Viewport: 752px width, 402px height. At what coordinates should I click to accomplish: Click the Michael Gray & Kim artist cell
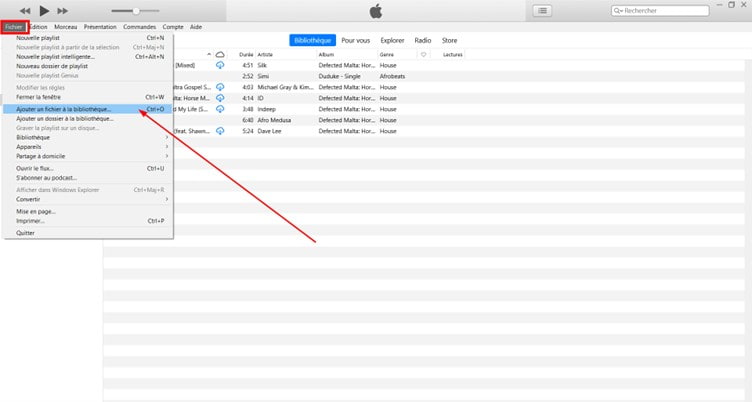[x=285, y=87]
